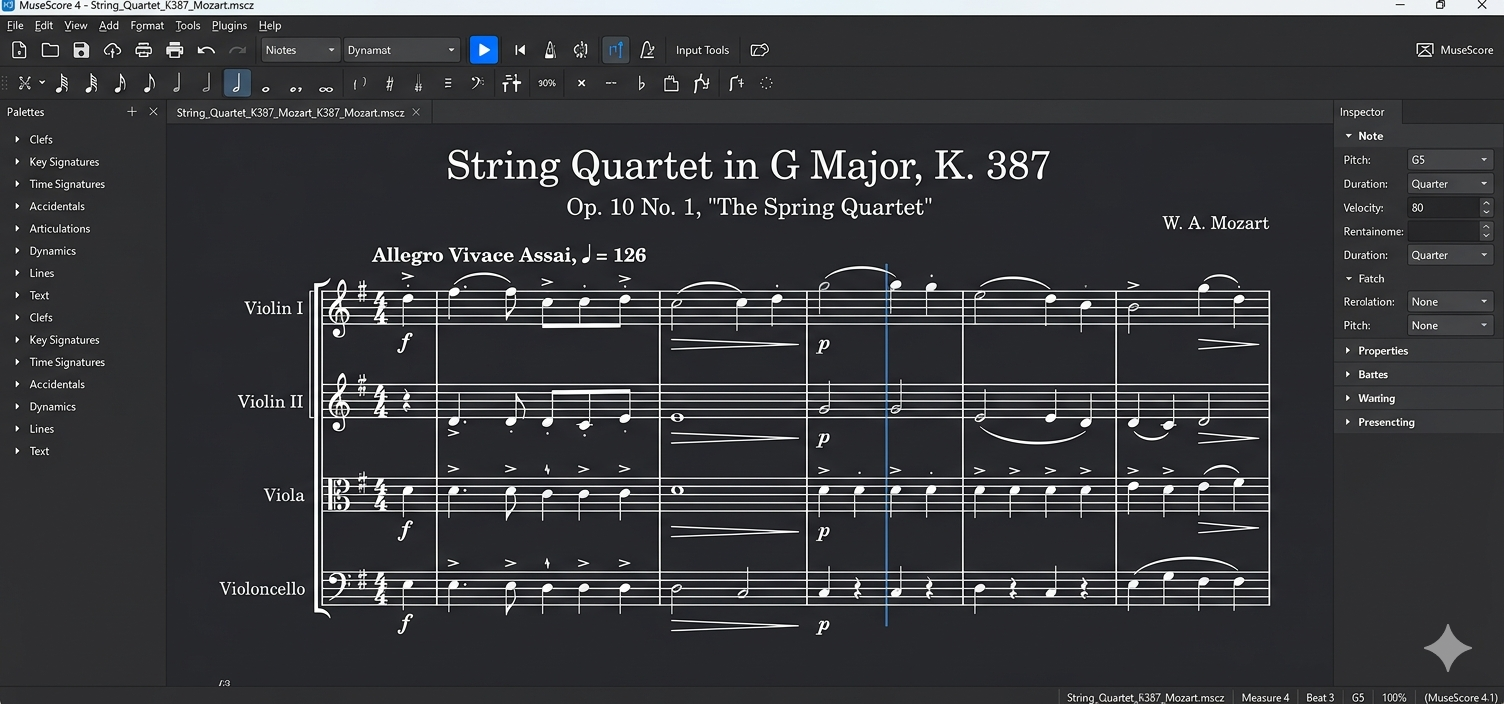
Task: Open the Dynamat dropdown
Action: click(401, 50)
